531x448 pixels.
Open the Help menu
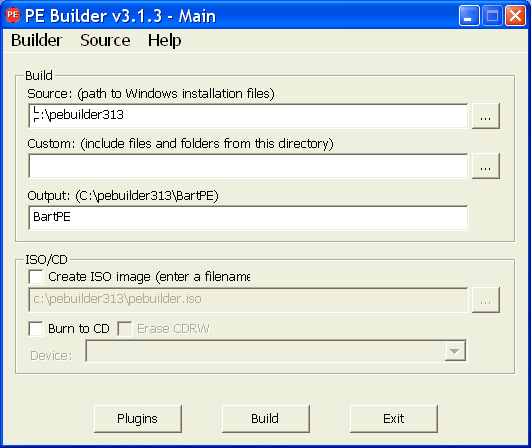coord(165,40)
